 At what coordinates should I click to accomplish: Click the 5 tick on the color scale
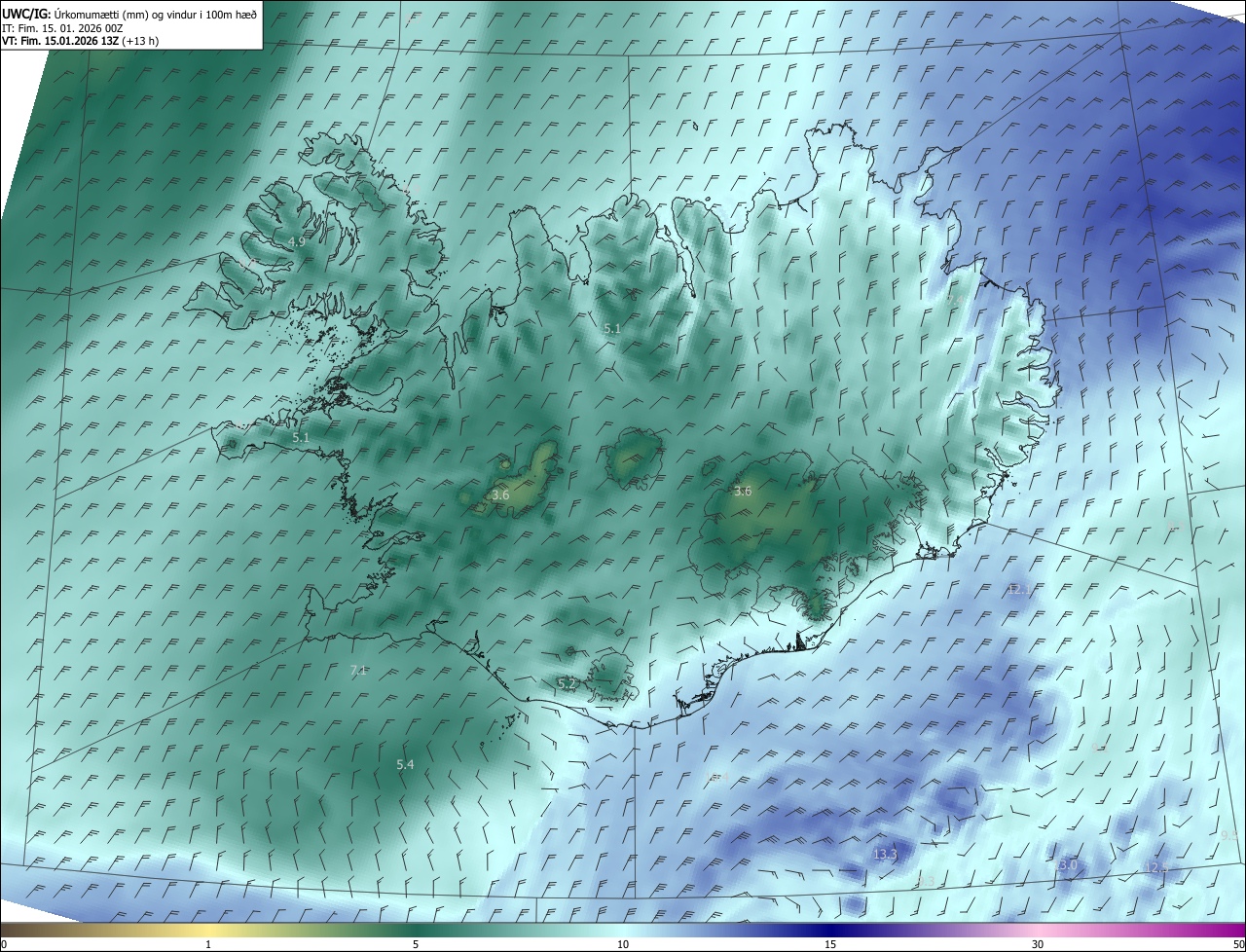416,944
